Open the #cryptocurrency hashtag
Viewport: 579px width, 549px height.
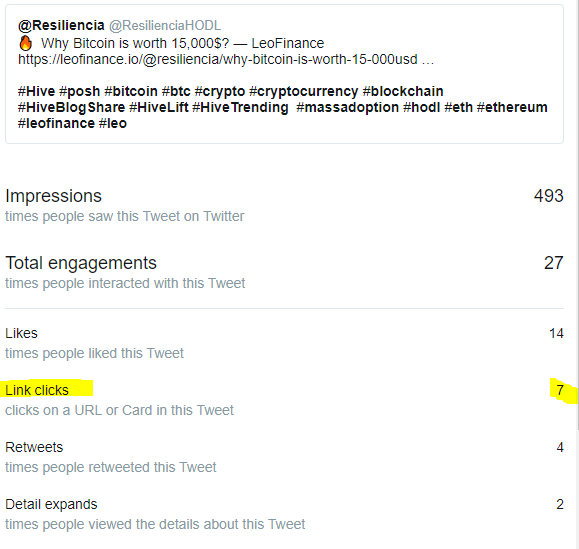(x=304, y=91)
